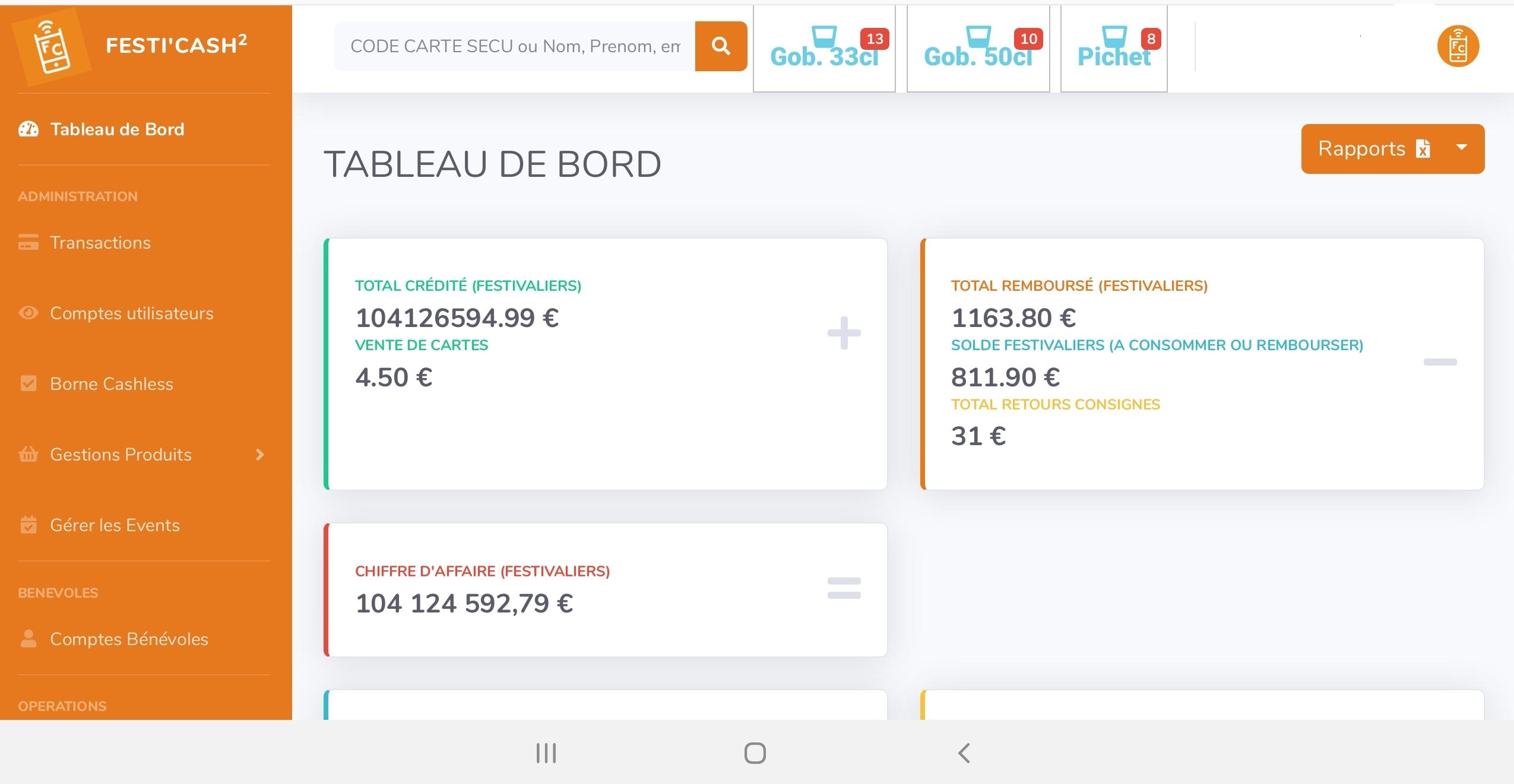
Task: Go to Transactions in the sidebar
Action: [x=100, y=243]
